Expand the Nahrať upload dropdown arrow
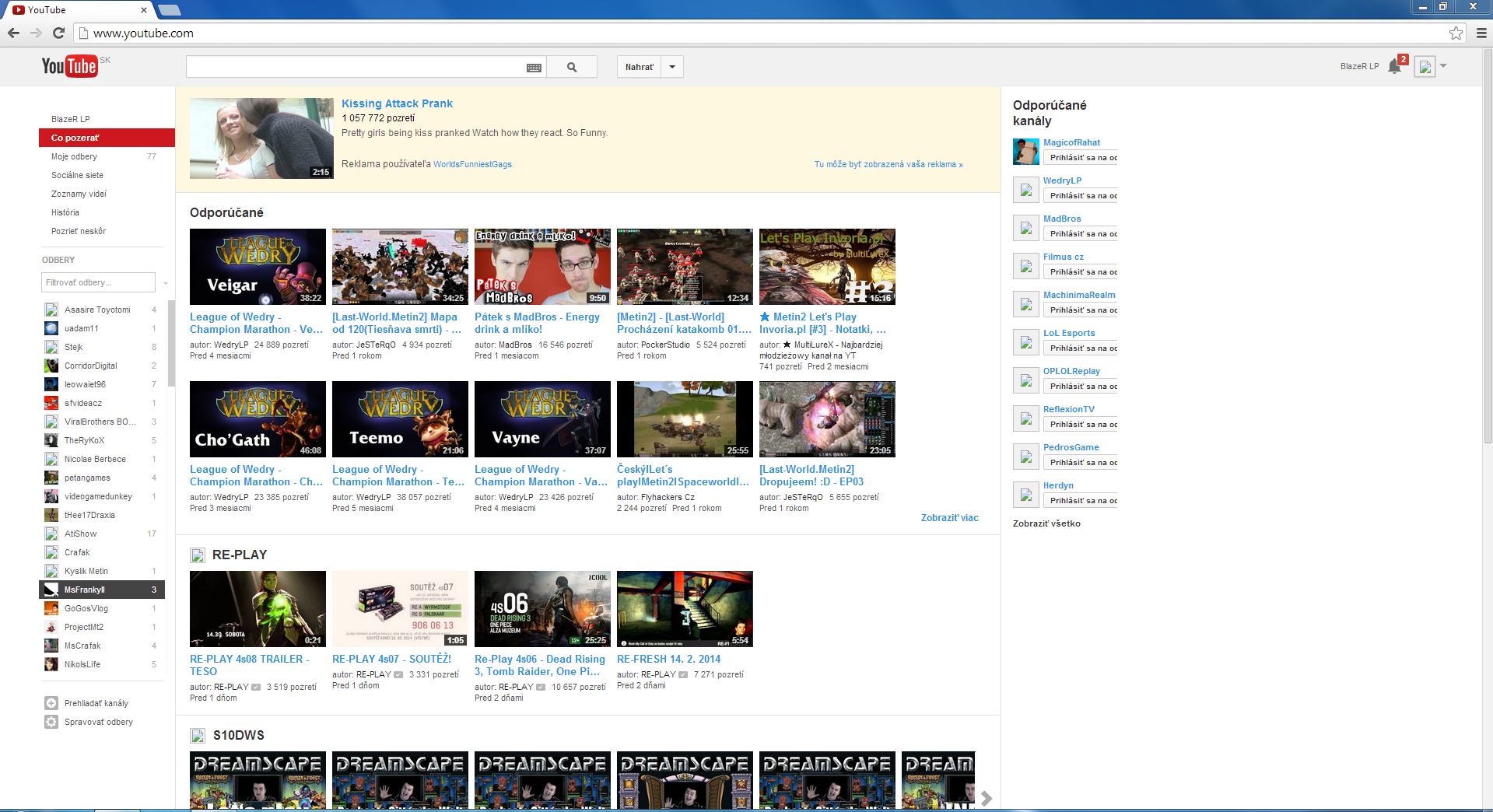This screenshot has height=812, width=1493. (x=672, y=67)
